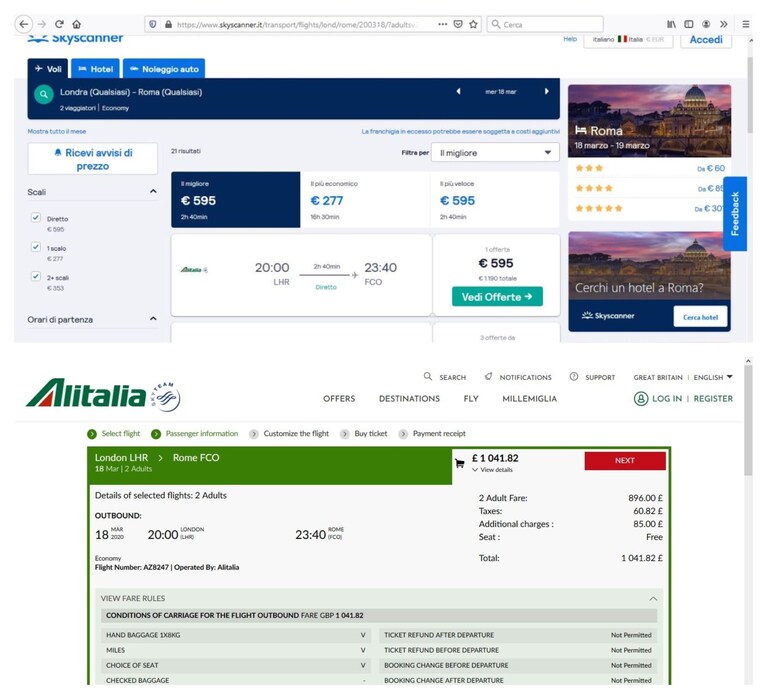Image resolution: width=767 pixels, height=699 pixels.
Task: Open the browser home page icon
Action: pos(77,24)
